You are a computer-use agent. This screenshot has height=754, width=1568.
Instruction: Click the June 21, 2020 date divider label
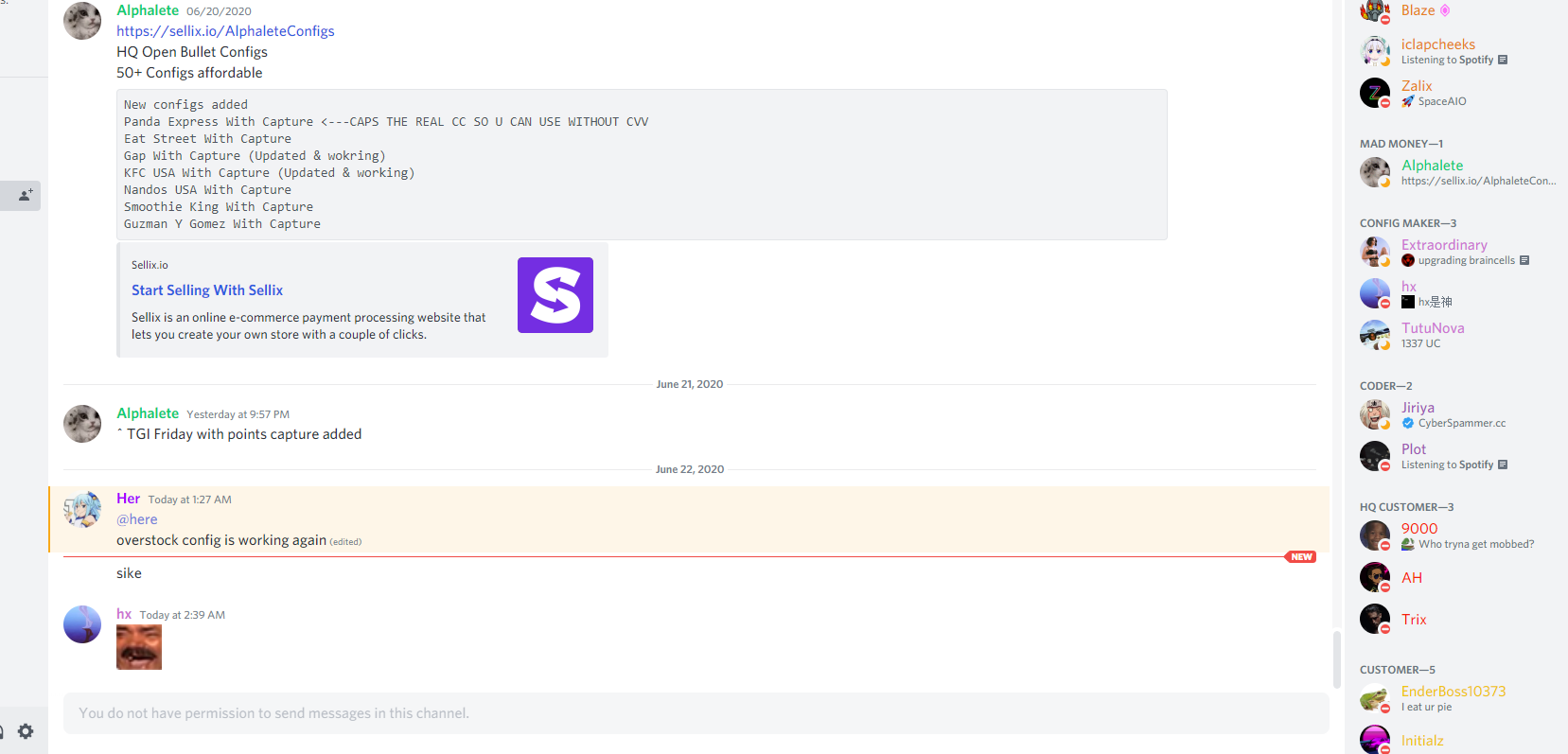[690, 384]
